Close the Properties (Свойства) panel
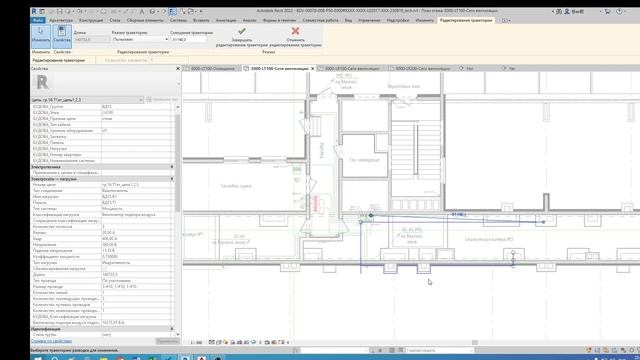Viewport: 640px width, 360px height. pos(178,69)
